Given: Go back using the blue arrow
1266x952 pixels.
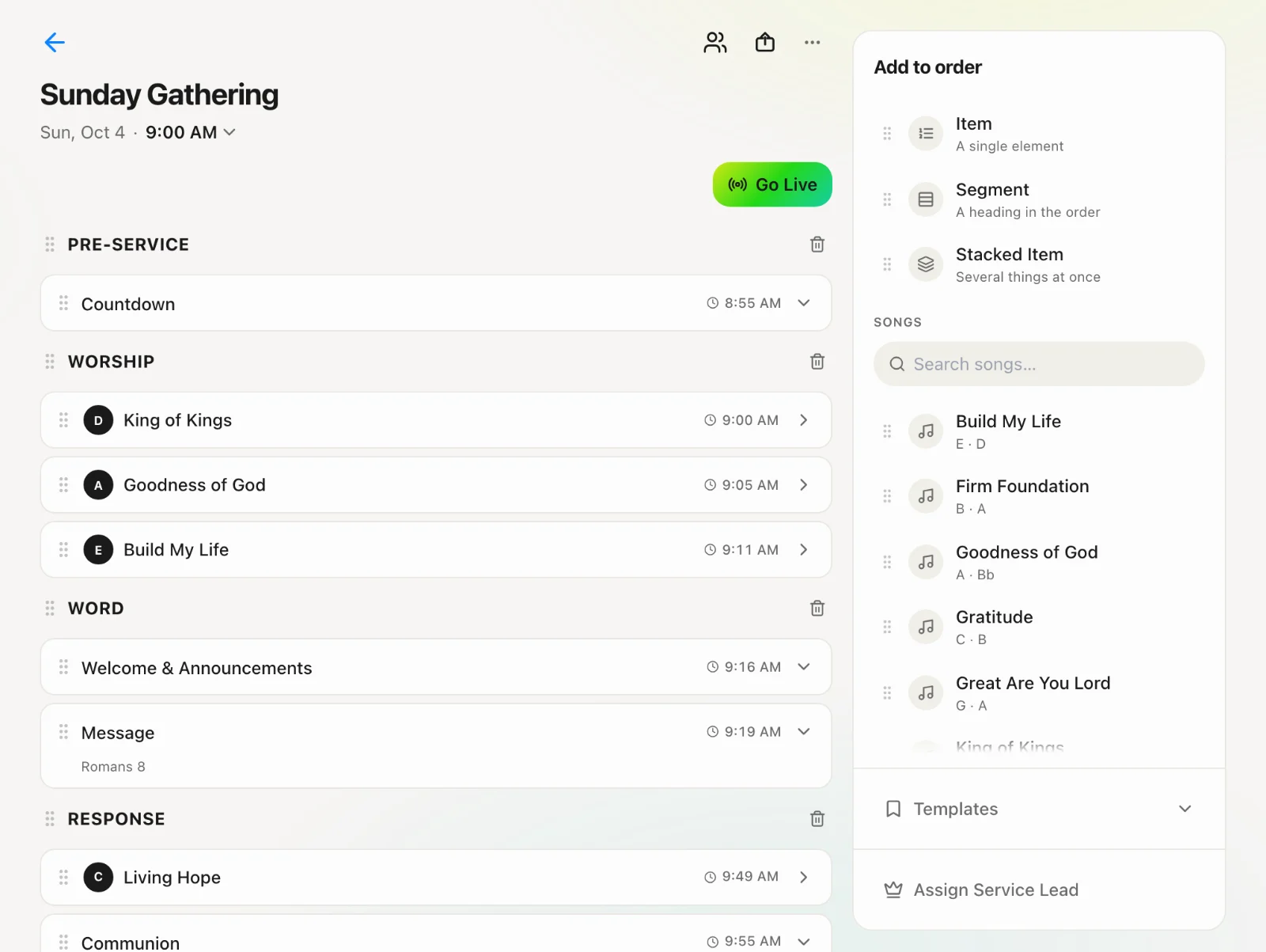Looking at the screenshot, I should (55, 42).
